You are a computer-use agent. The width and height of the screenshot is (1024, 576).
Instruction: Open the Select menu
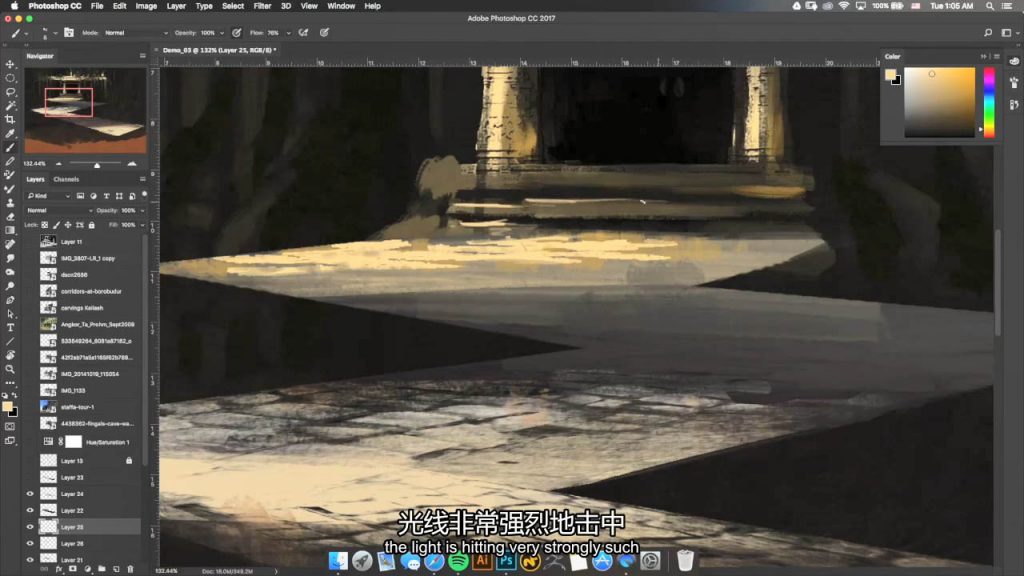coord(232,6)
